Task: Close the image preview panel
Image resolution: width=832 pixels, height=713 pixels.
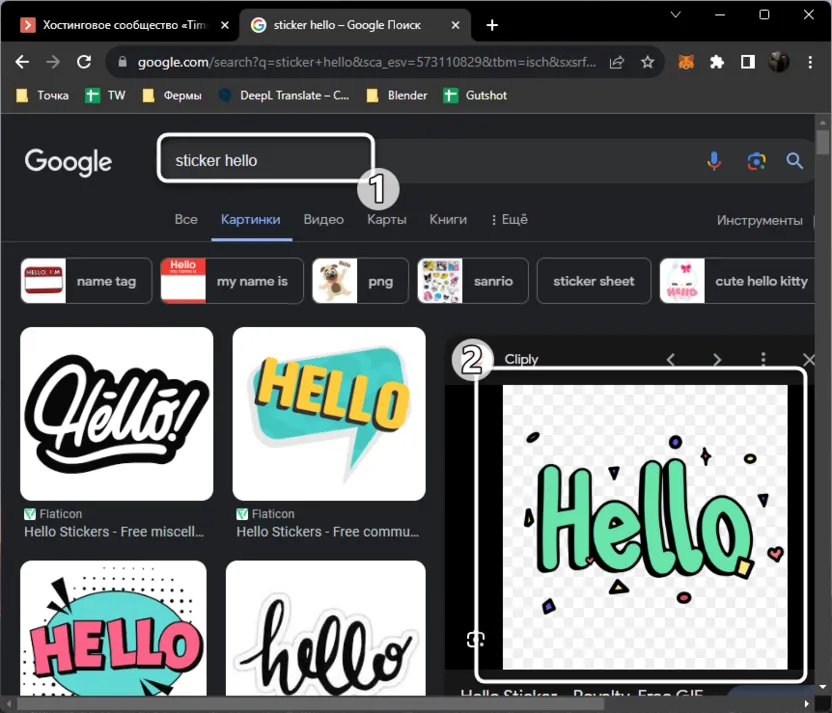Action: point(809,360)
